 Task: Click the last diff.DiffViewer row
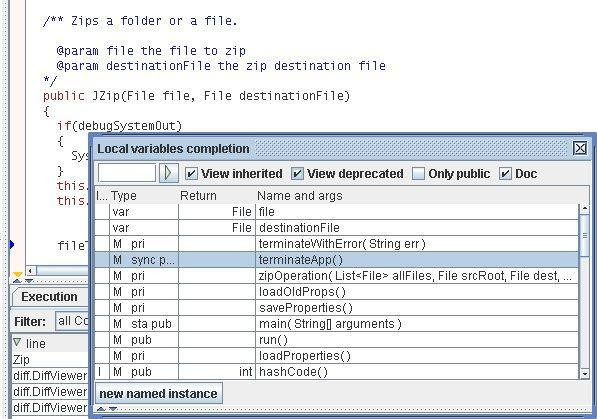[49, 408]
